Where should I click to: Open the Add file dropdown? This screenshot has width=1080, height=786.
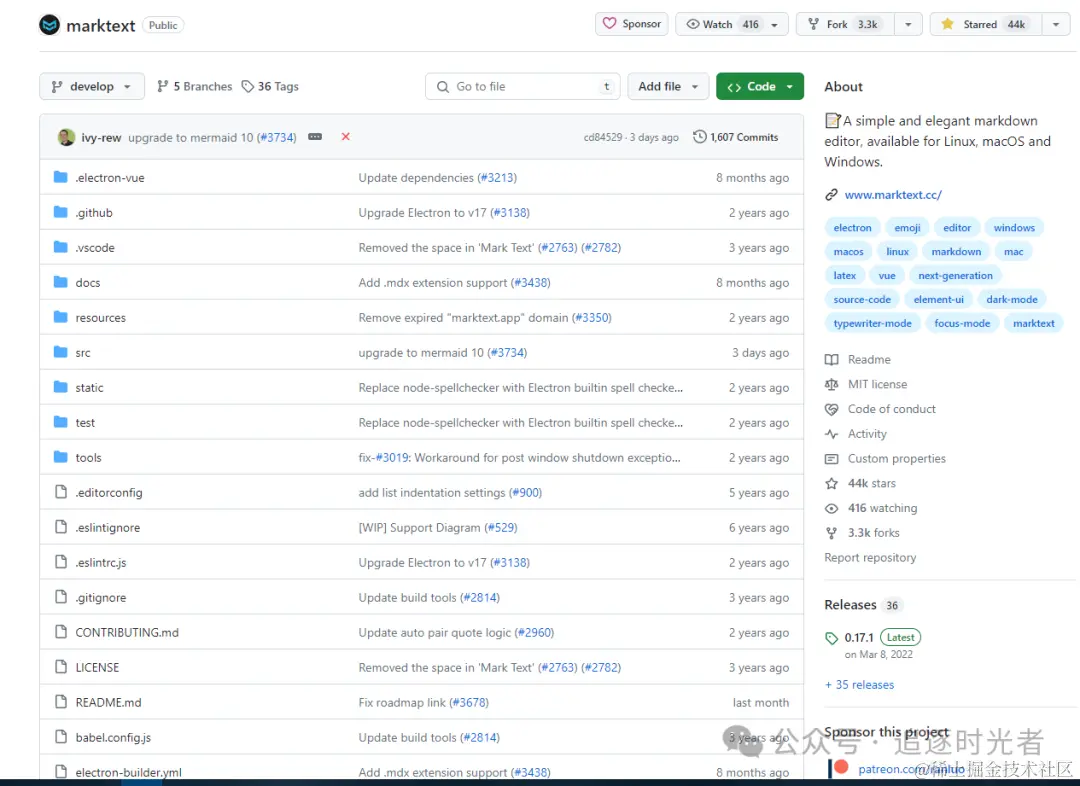pos(667,86)
